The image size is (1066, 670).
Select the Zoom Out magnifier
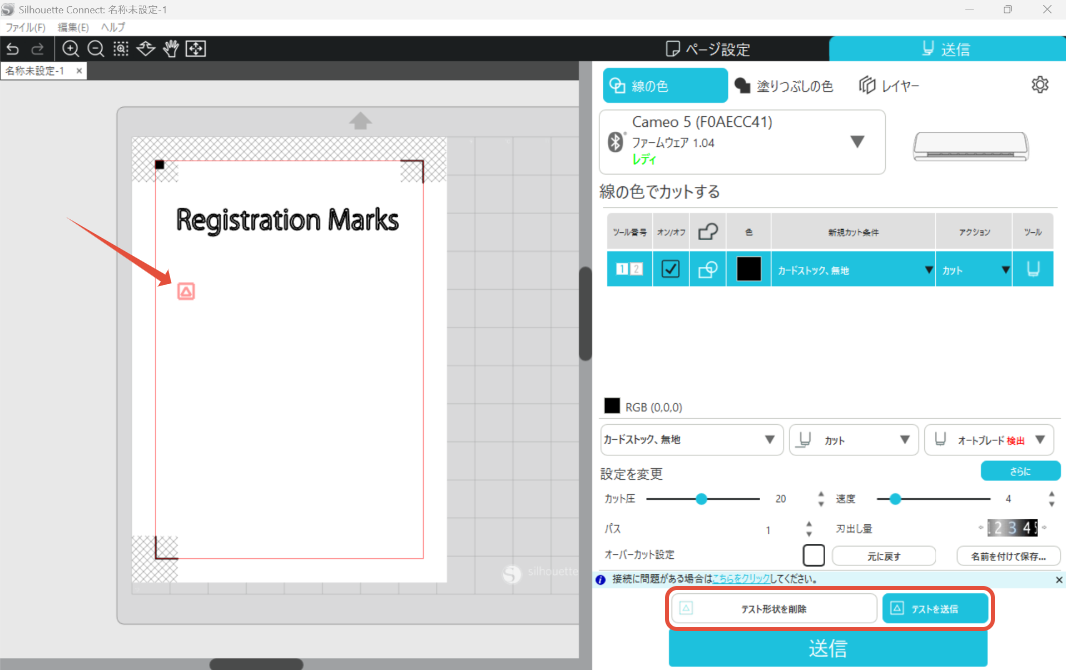click(x=96, y=49)
